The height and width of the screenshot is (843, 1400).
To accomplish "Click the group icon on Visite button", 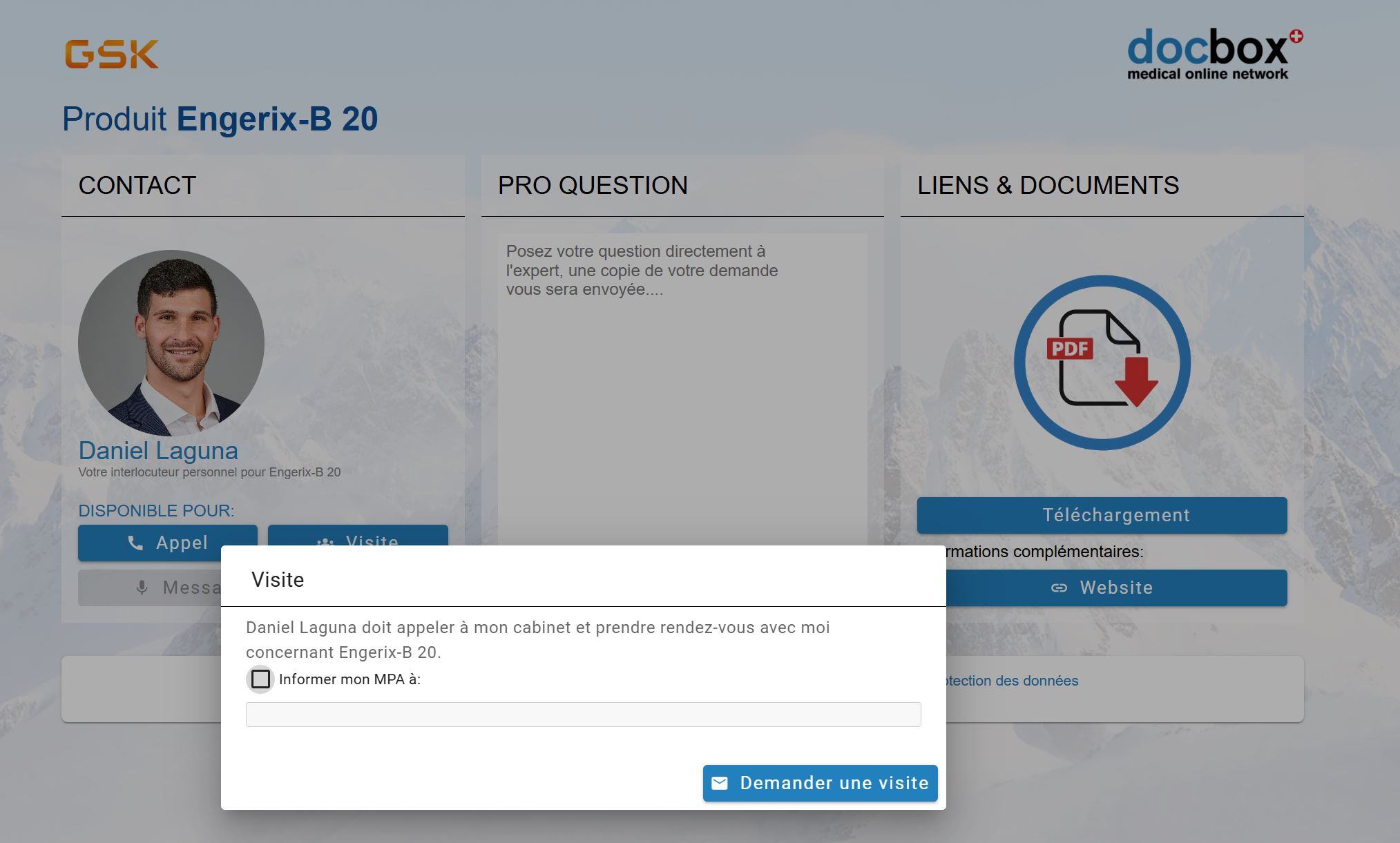I will [x=325, y=541].
